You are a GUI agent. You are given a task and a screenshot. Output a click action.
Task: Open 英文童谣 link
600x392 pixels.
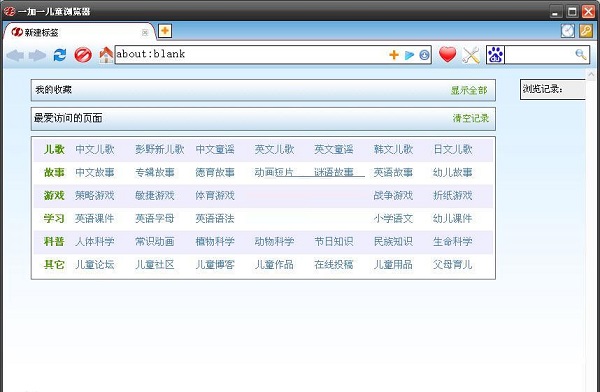click(334, 149)
